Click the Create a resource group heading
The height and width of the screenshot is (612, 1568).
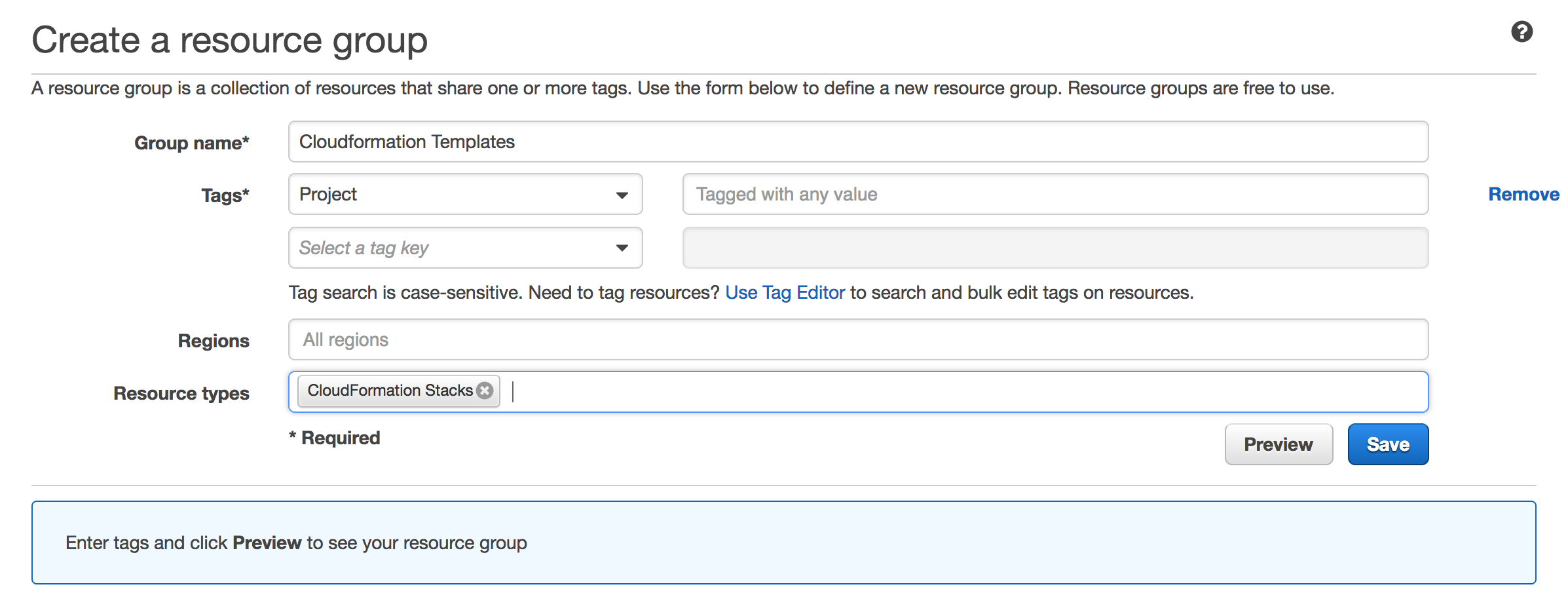pos(229,41)
